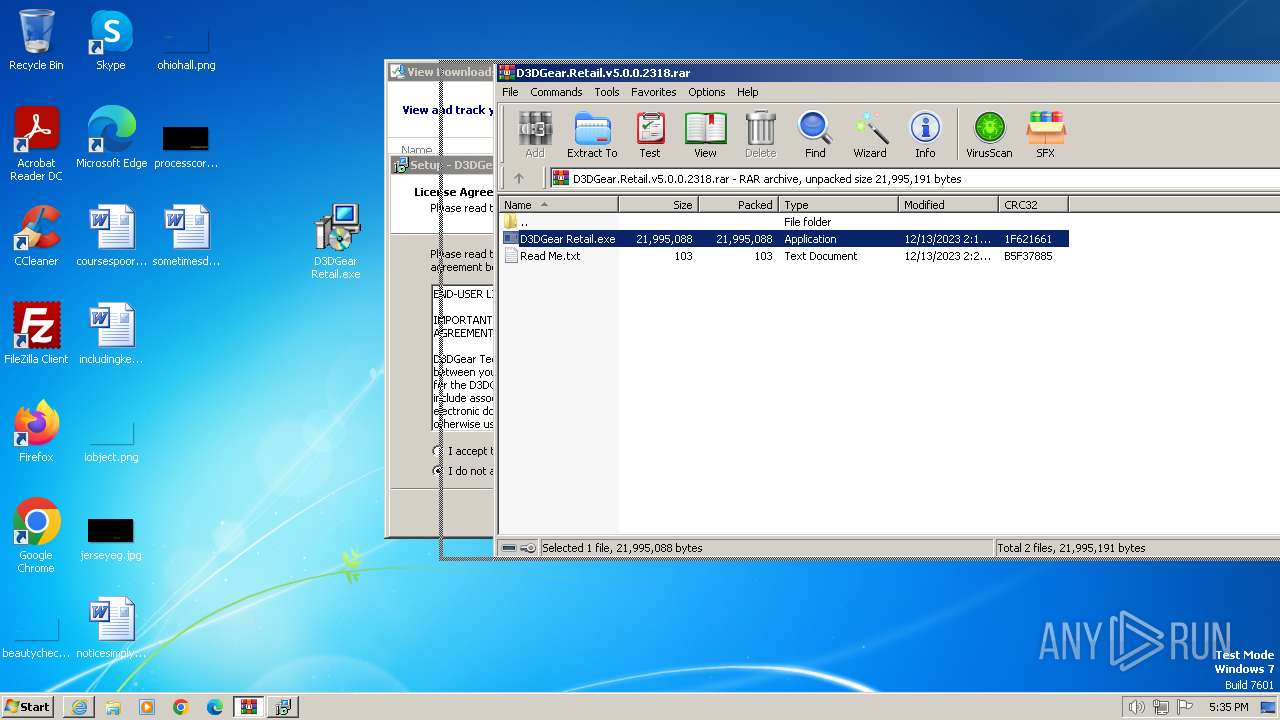Open the View file tool

coord(705,134)
